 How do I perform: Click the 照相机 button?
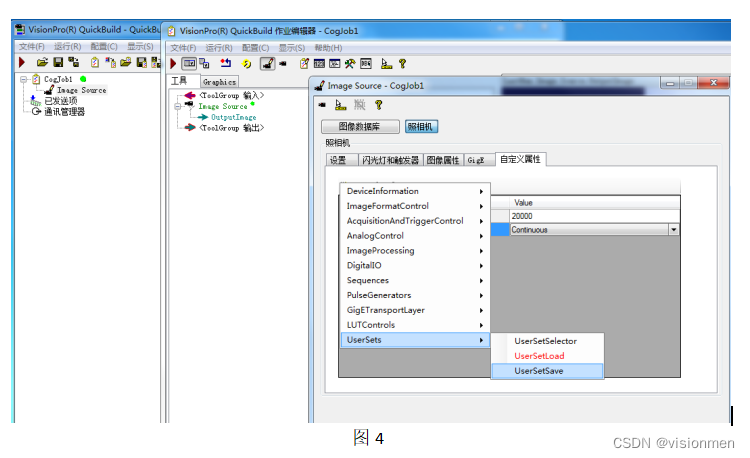pos(421,126)
